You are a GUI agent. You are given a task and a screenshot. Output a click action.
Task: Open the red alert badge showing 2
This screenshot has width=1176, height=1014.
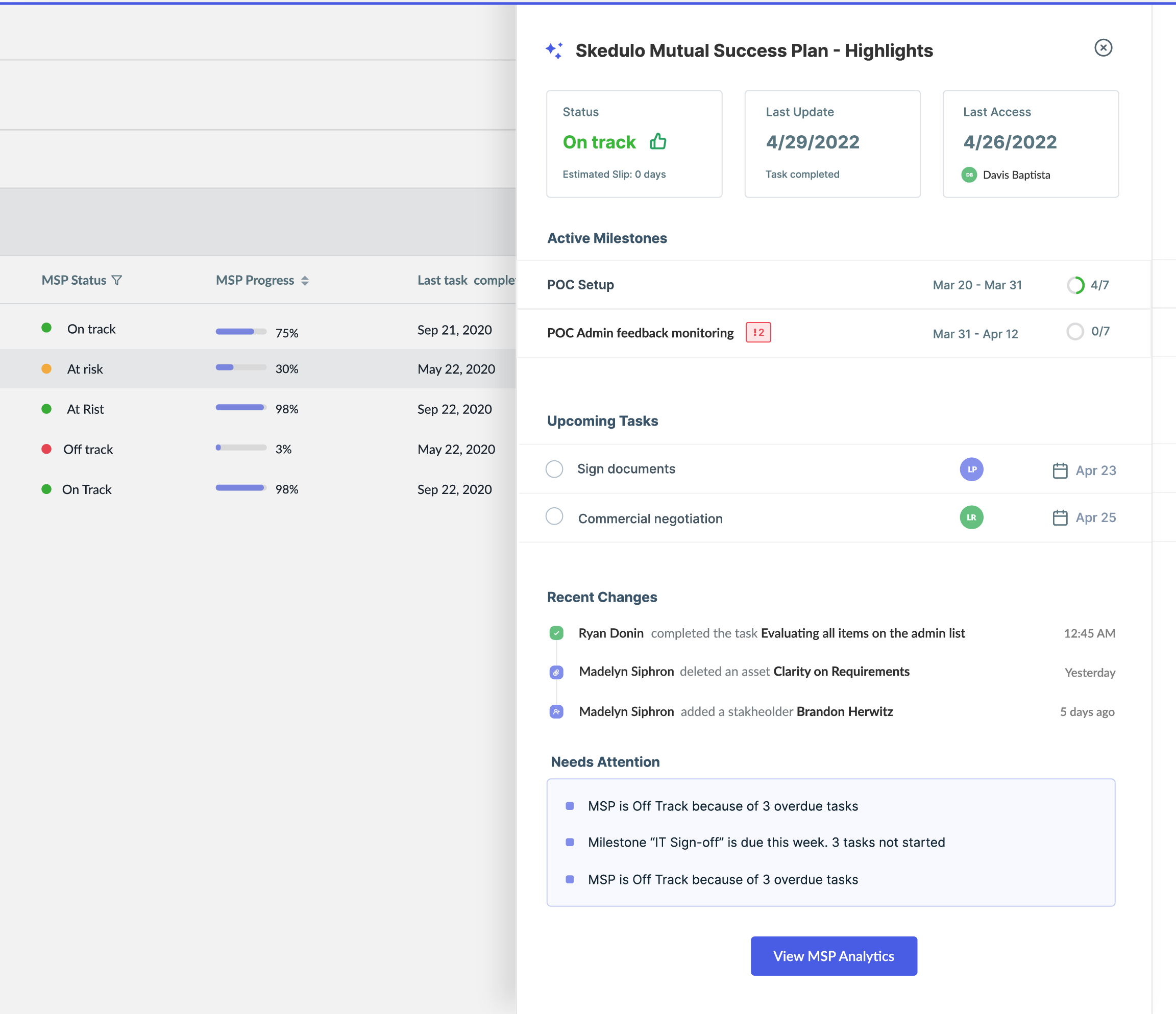pos(758,333)
